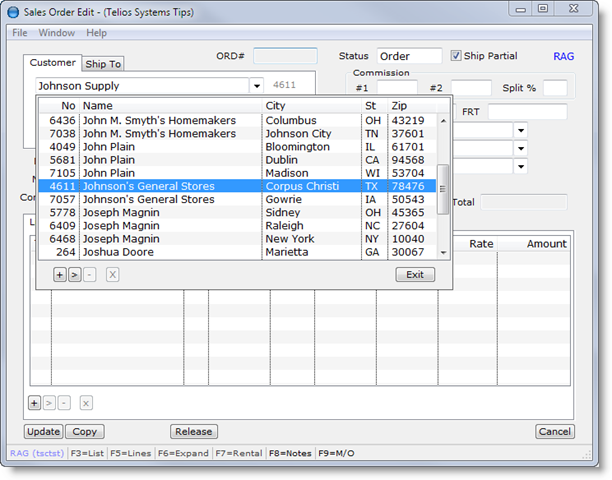This screenshot has width=612, height=480.
Task: Open the Window menu
Action: 57,32
